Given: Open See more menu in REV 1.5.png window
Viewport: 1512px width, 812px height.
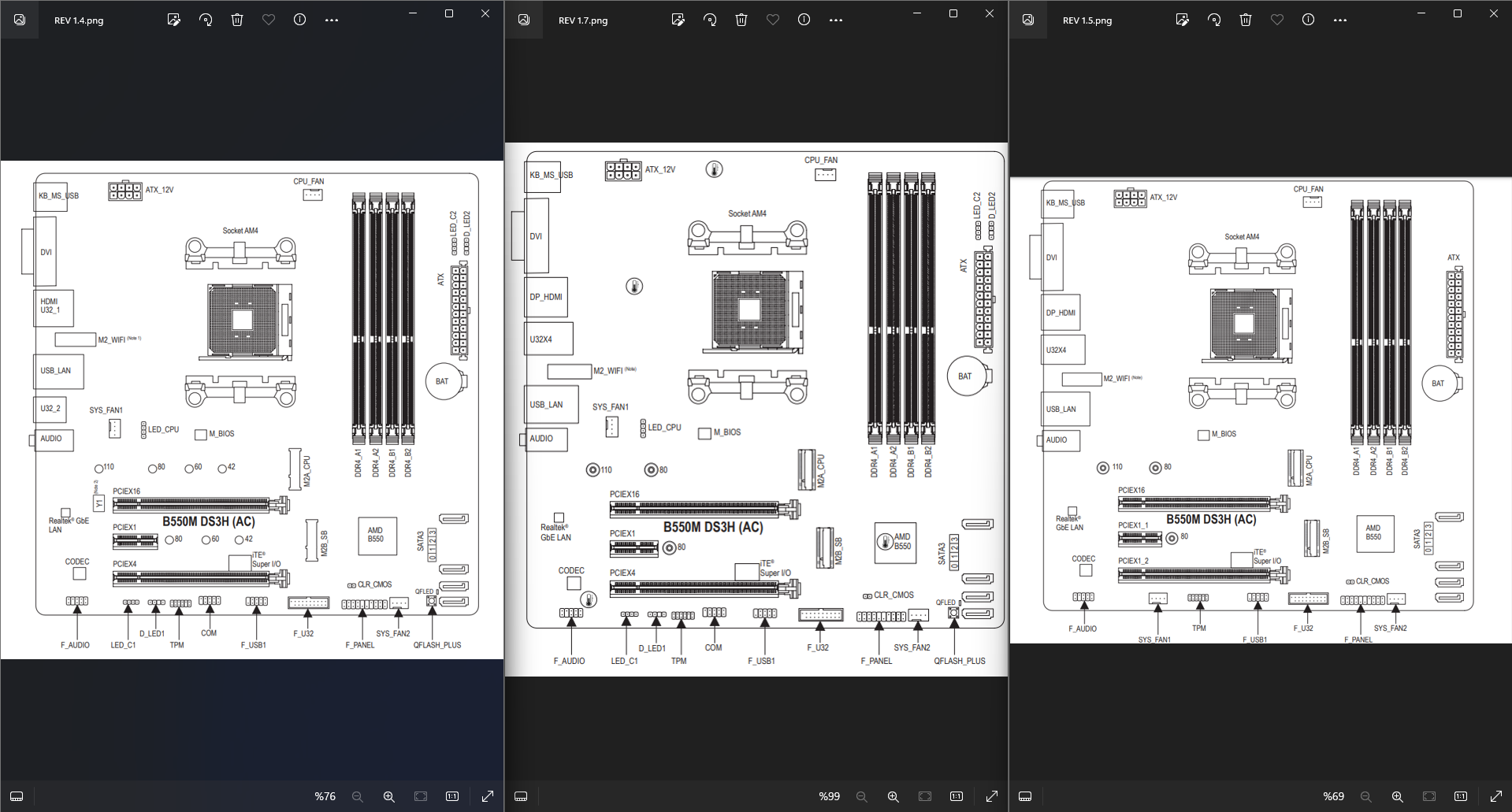Looking at the screenshot, I should (x=1340, y=20).
